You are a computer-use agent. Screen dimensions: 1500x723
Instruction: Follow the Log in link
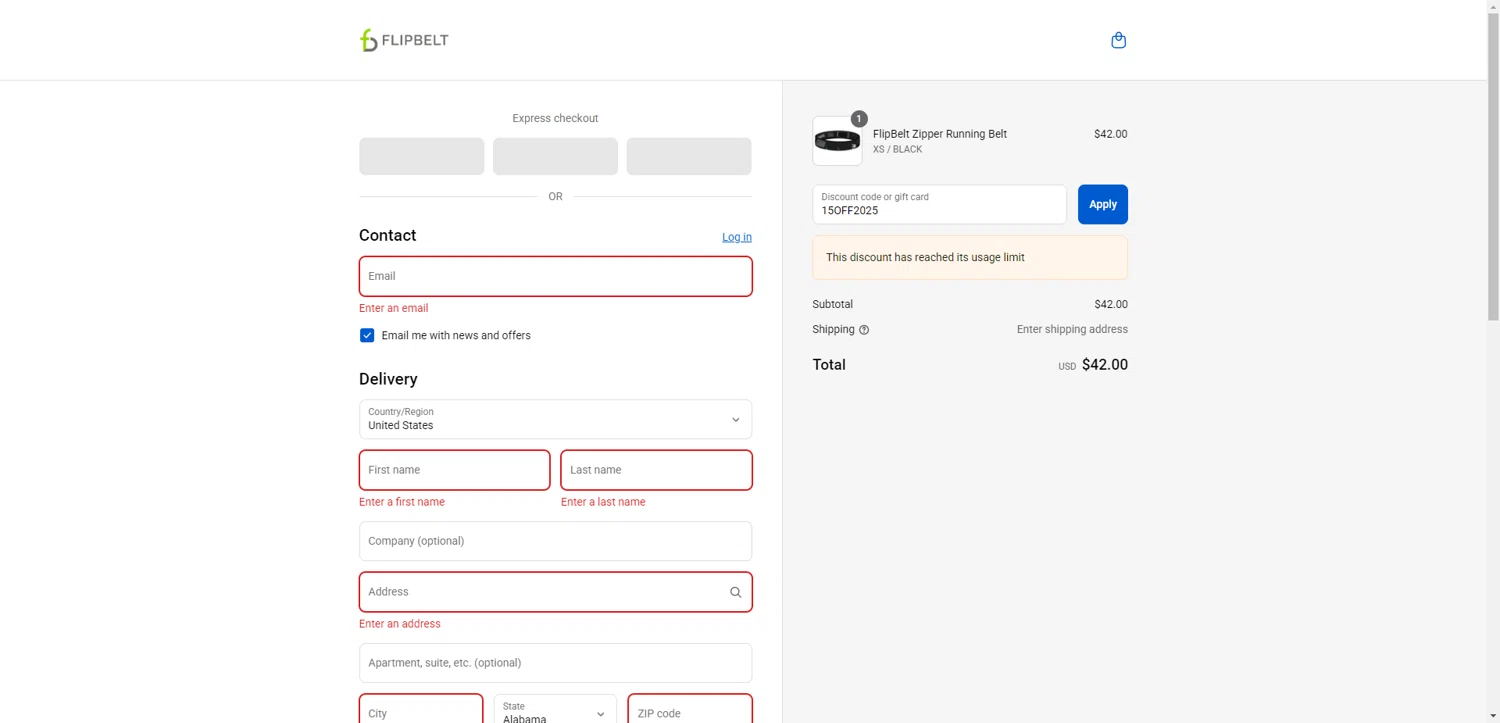(x=737, y=237)
